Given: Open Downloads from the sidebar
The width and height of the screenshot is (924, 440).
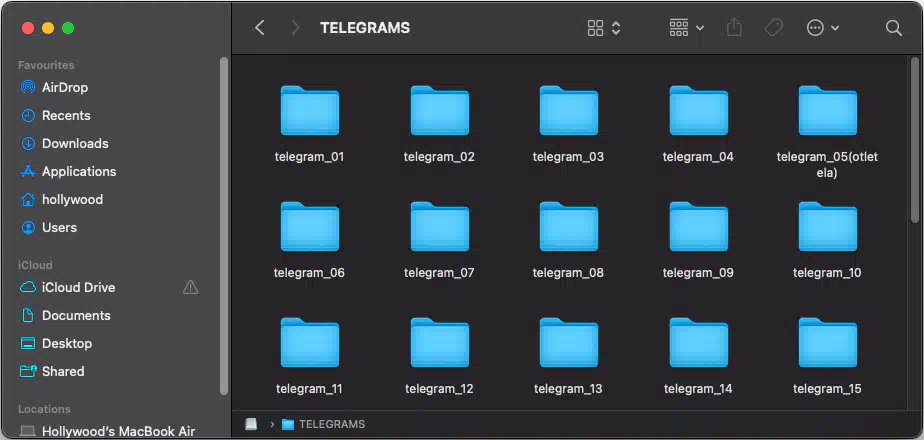Looking at the screenshot, I should (x=74, y=143).
